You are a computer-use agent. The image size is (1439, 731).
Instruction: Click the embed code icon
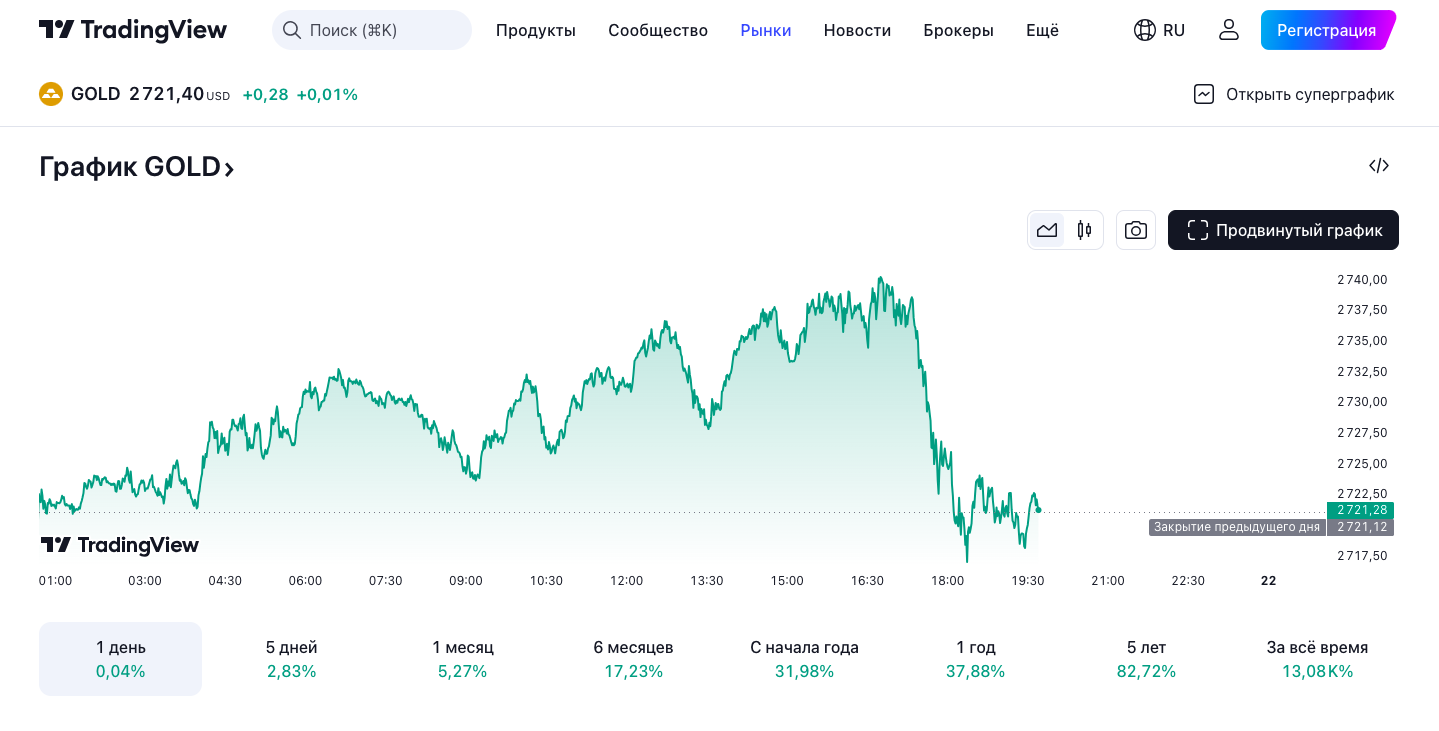pos(1379,166)
